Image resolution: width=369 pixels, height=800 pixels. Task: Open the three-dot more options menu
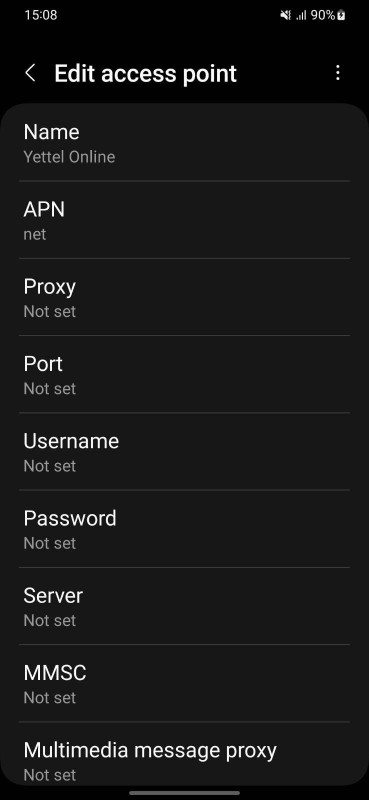pyautogui.click(x=337, y=73)
